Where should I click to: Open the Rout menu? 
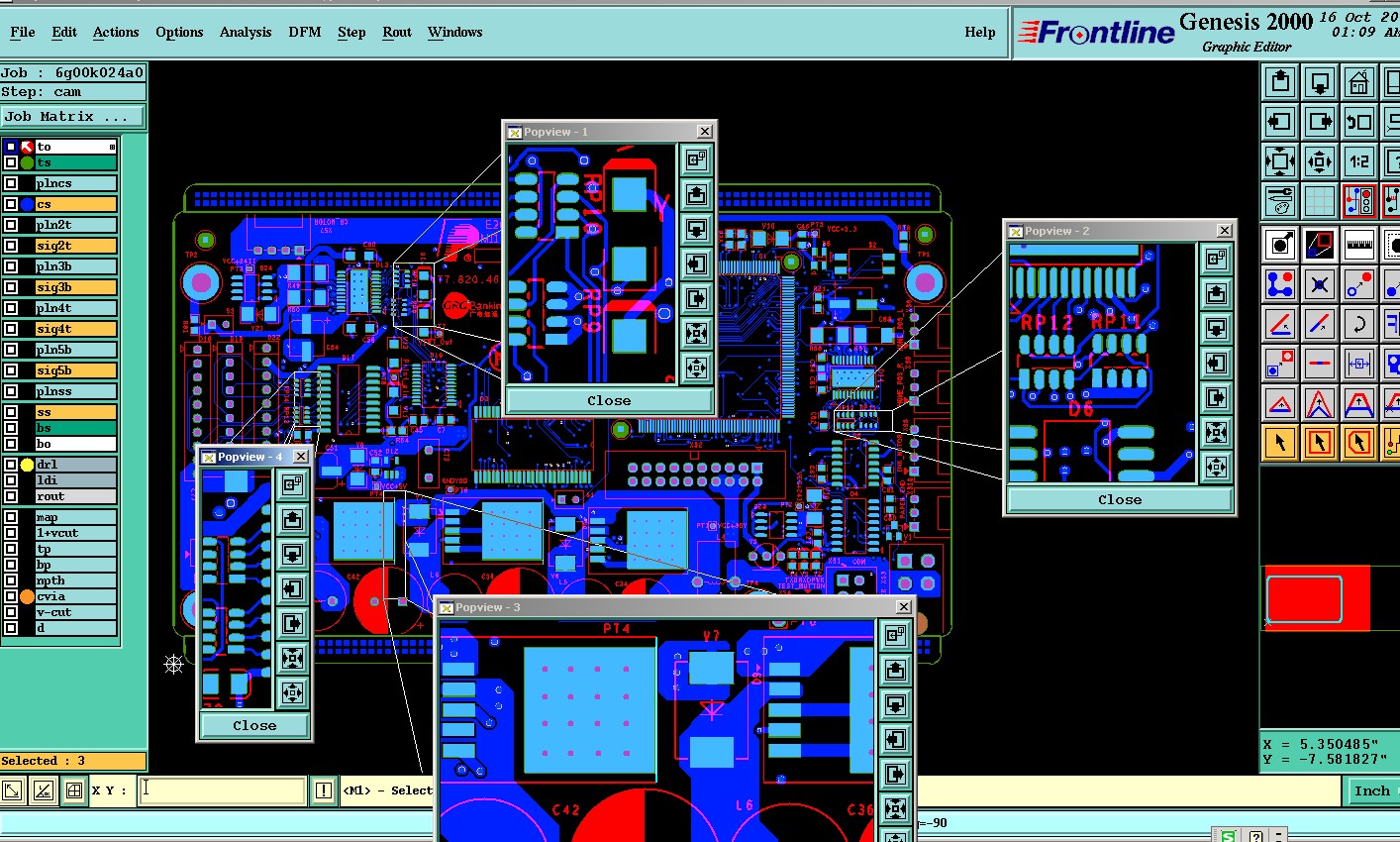pos(397,32)
